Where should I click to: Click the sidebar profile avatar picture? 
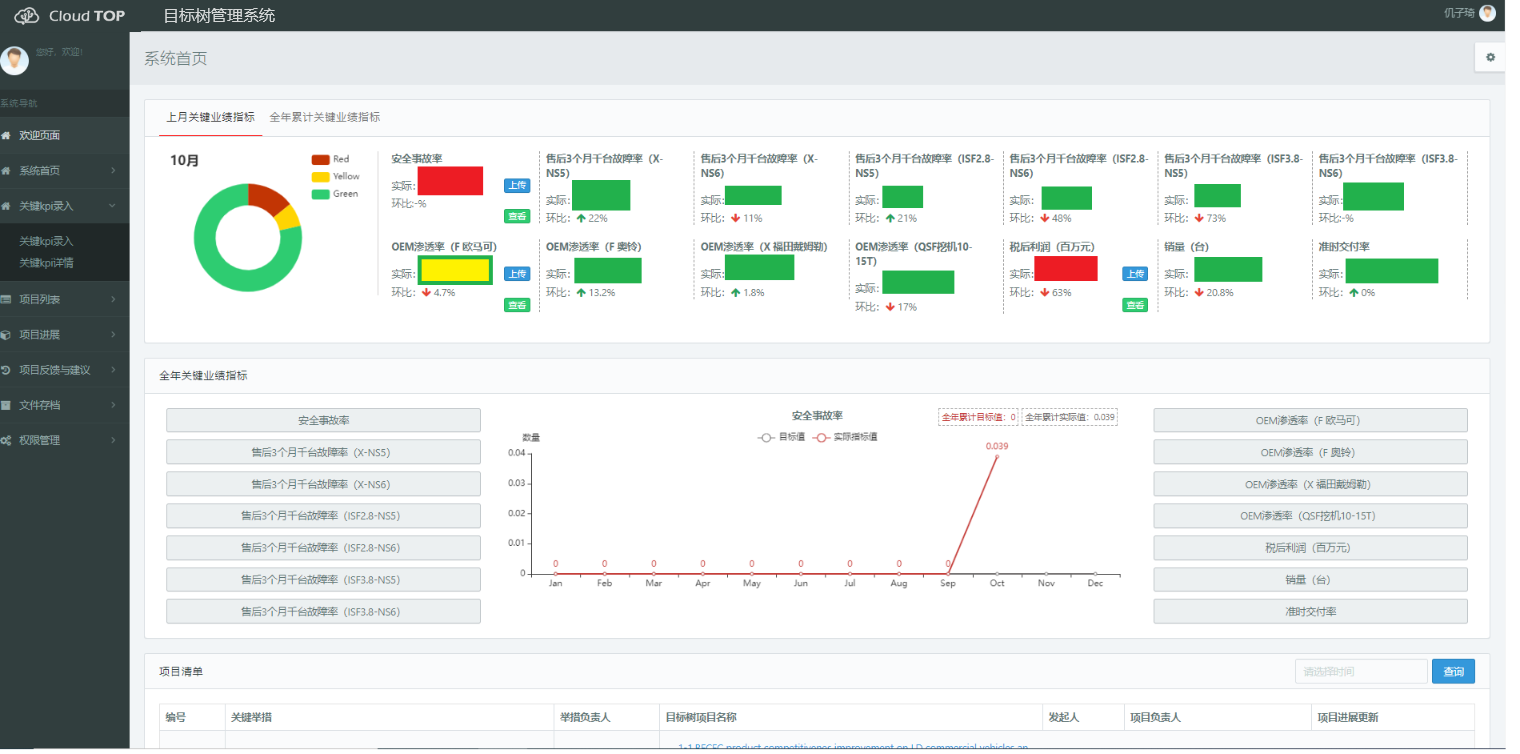click(x=14, y=60)
